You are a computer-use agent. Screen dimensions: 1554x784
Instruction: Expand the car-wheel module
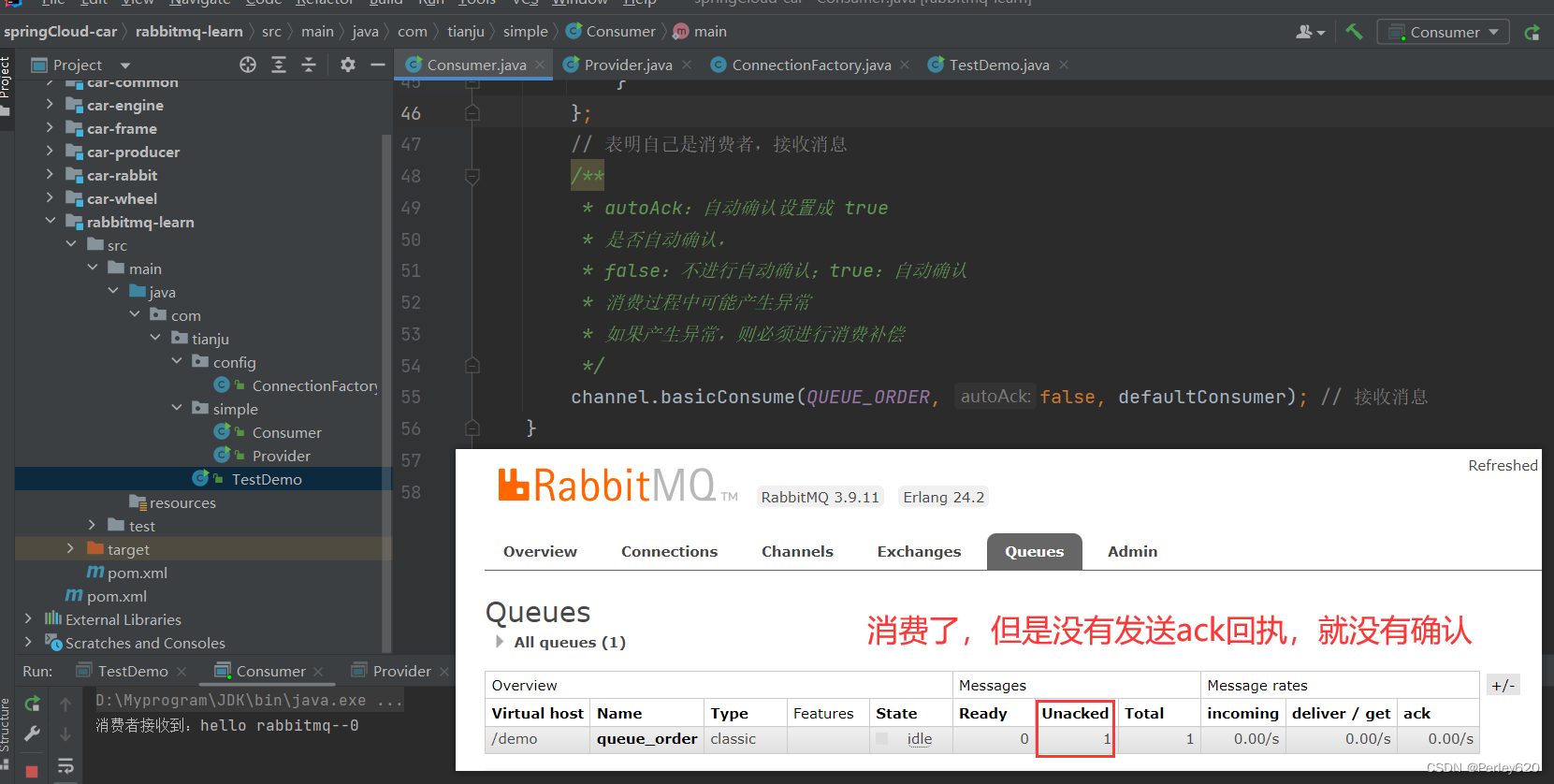50,198
